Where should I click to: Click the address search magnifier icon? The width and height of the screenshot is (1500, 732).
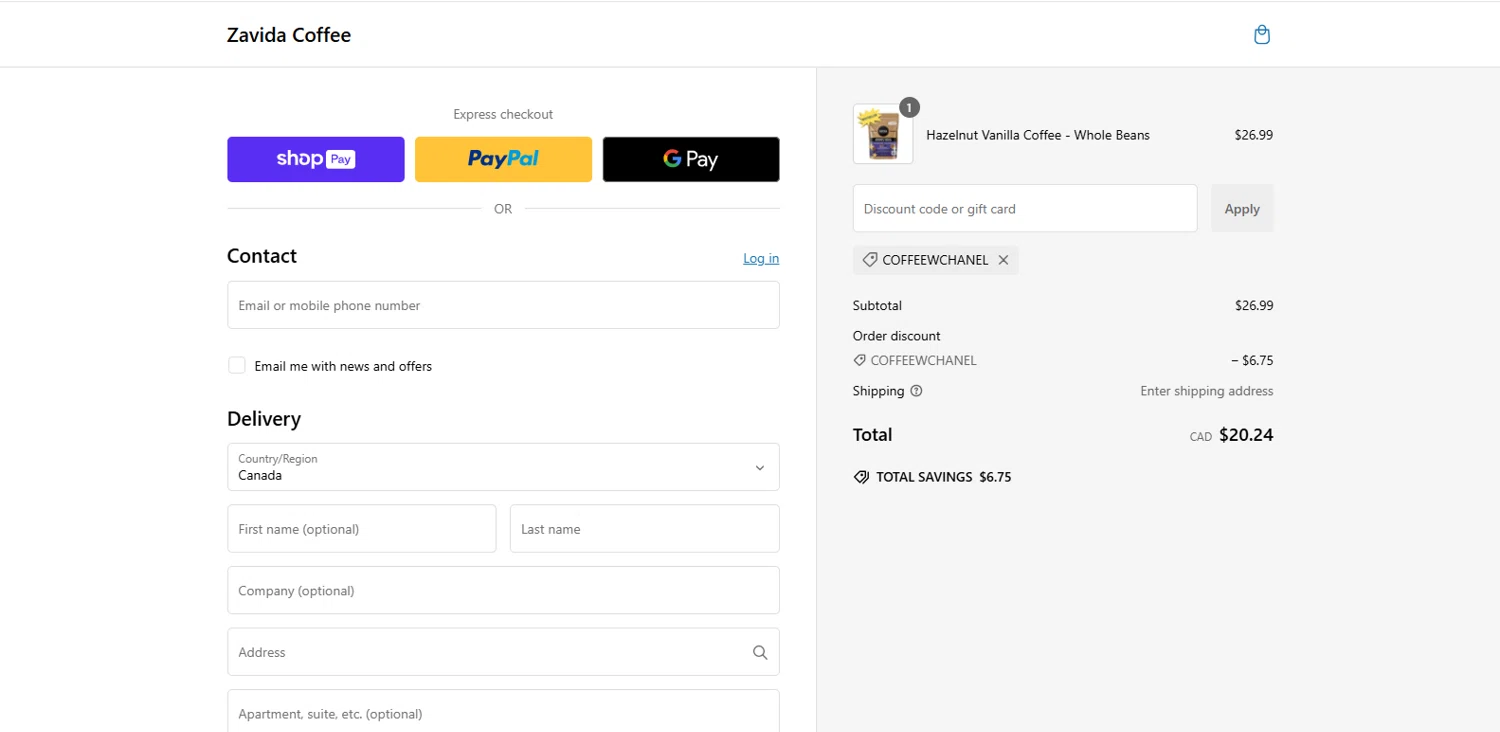click(760, 652)
